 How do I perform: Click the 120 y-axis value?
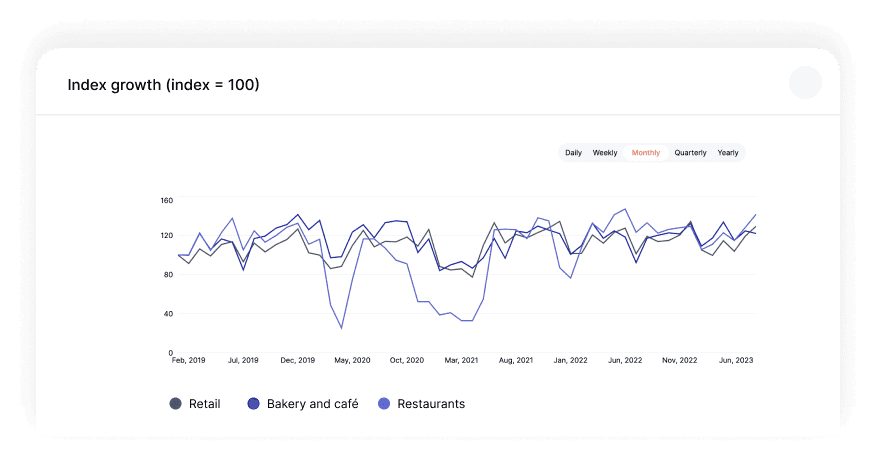coord(167,235)
